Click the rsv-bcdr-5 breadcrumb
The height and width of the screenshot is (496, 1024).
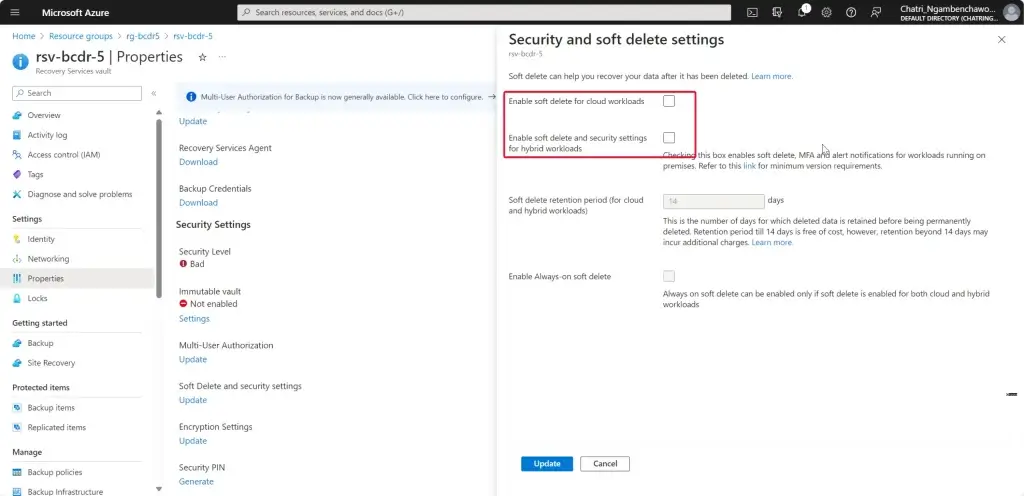193,36
